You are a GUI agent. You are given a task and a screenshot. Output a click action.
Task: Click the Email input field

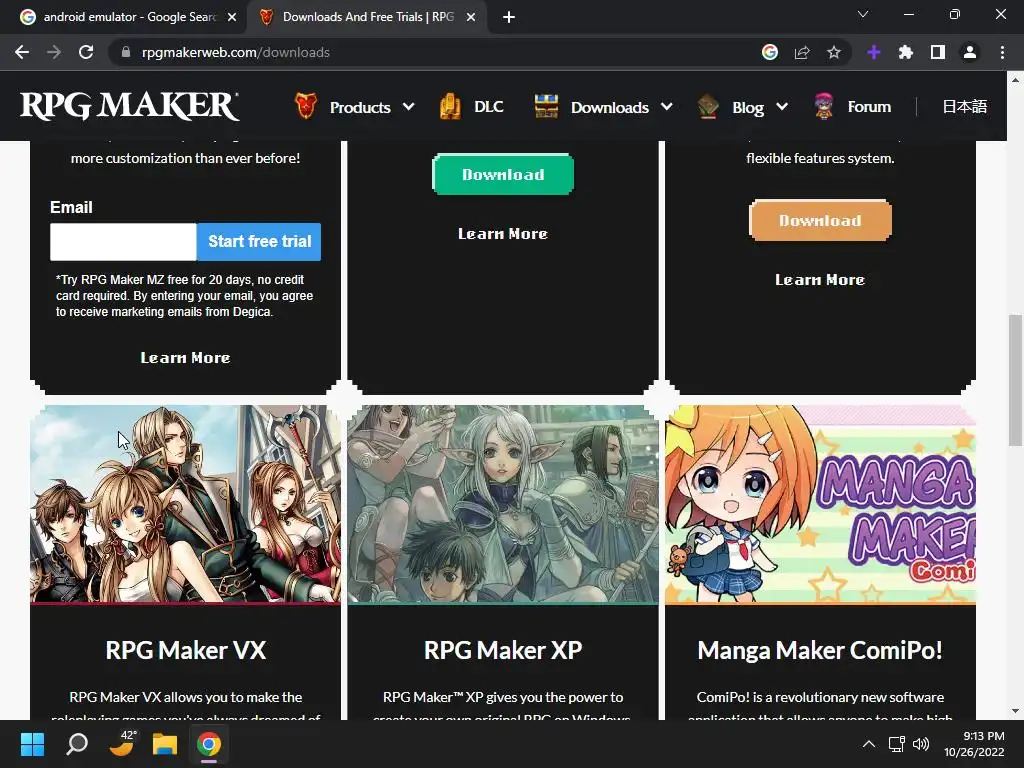click(123, 242)
